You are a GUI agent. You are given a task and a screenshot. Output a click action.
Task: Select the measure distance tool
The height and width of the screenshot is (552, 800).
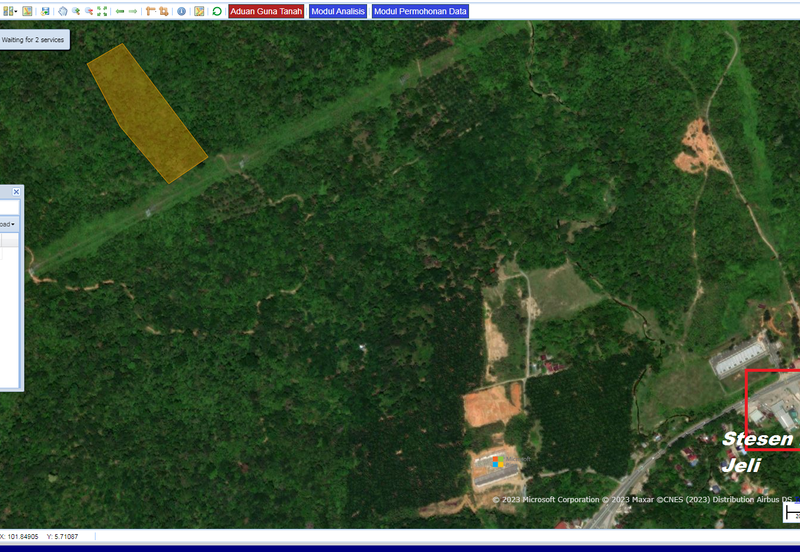(x=151, y=11)
